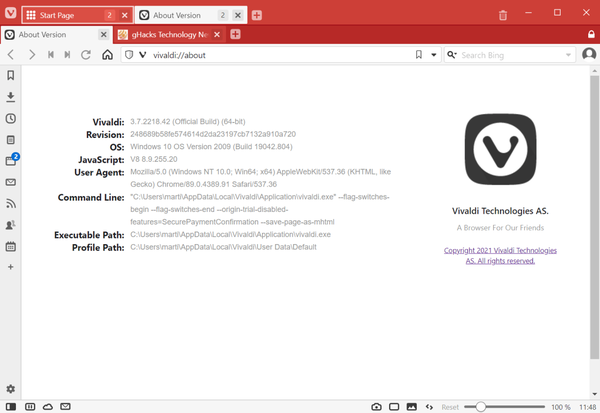Click the Profile Path value
The width and height of the screenshot is (600, 413).
click(x=223, y=247)
